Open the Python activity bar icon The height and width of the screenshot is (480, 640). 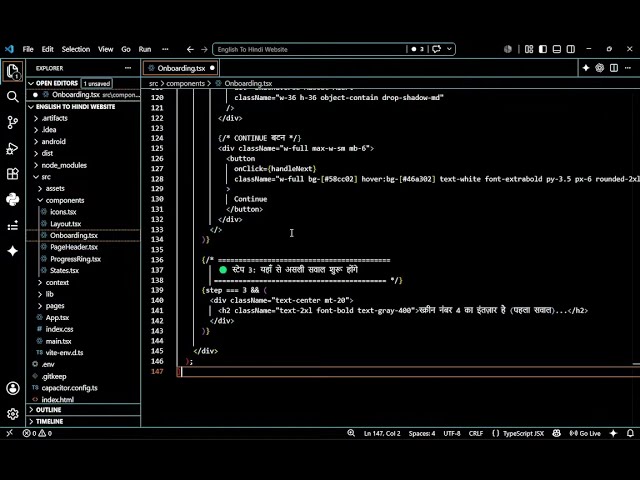pyautogui.click(x=12, y=200)
